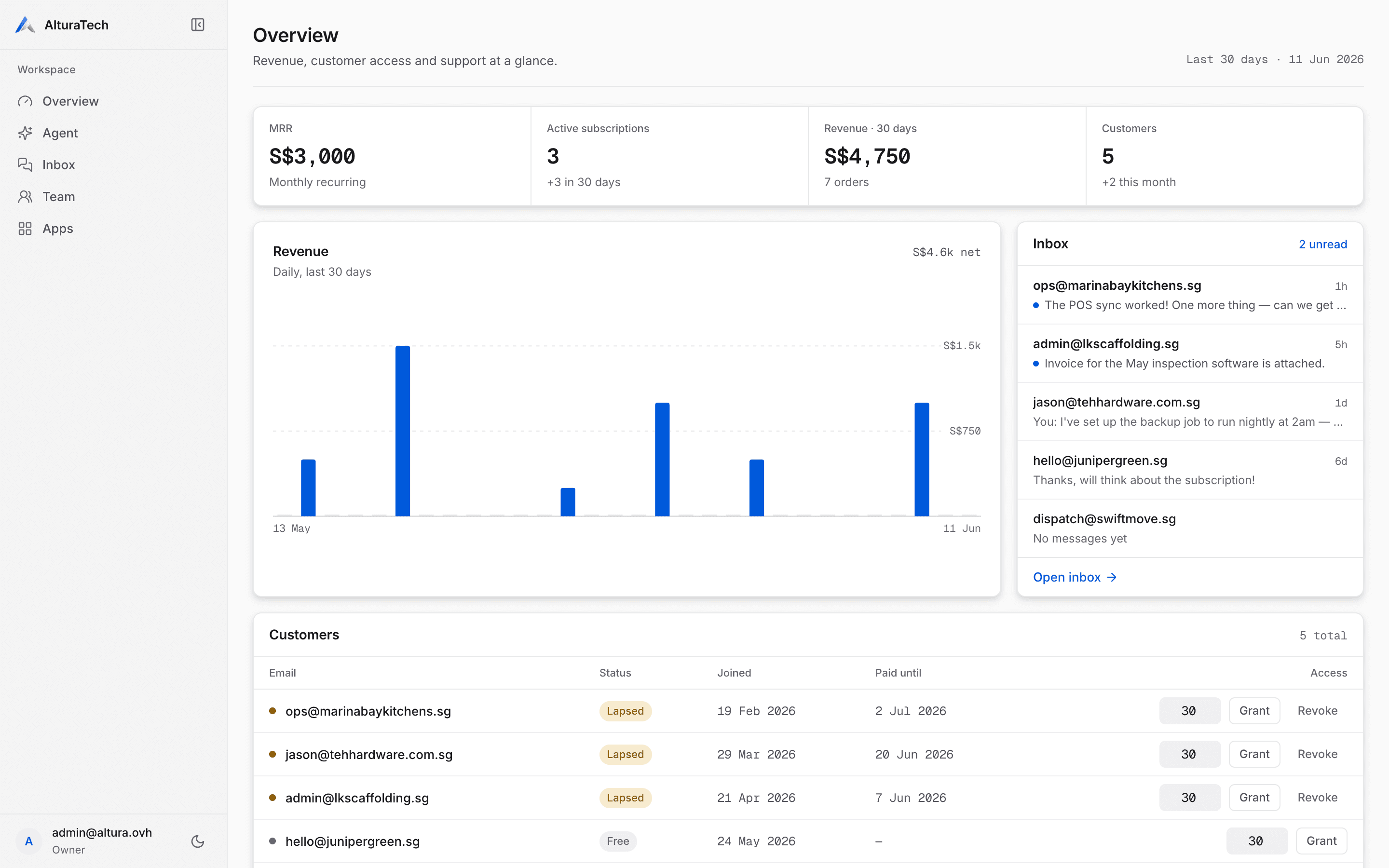Image resolution: width=1389 pixels, height=868 pixels.
Task: Click the 2 unread link in Inbox panel
Action: (x=1322, y=244)
